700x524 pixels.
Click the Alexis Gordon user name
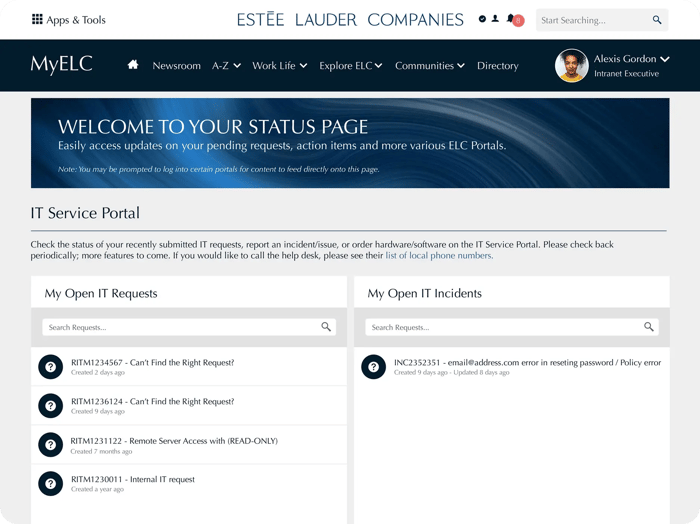(x=625, y=59)
